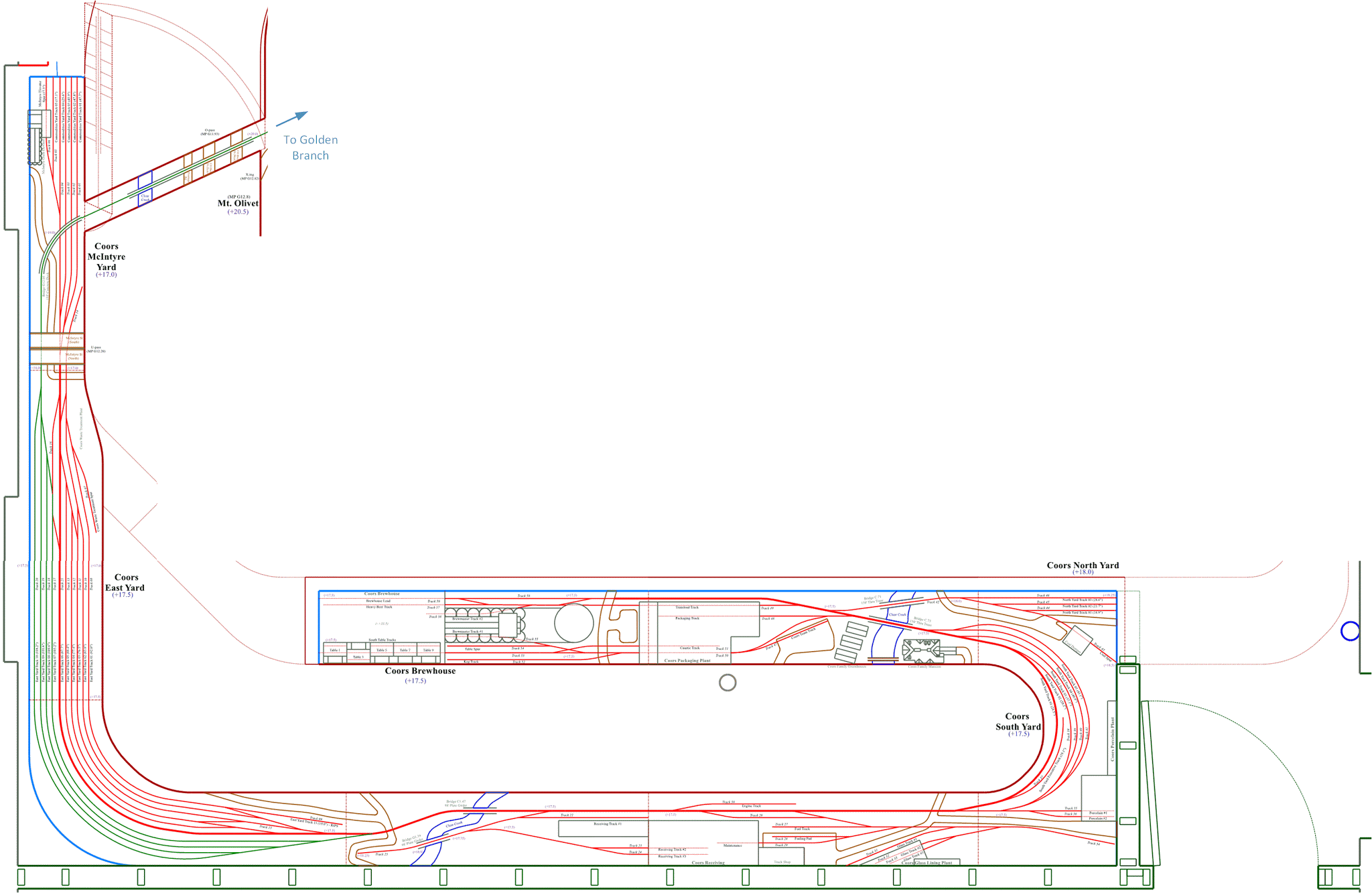Click the "Transload Track" label
Viewport: 1372px width, 893px height.
pos(687,607)
